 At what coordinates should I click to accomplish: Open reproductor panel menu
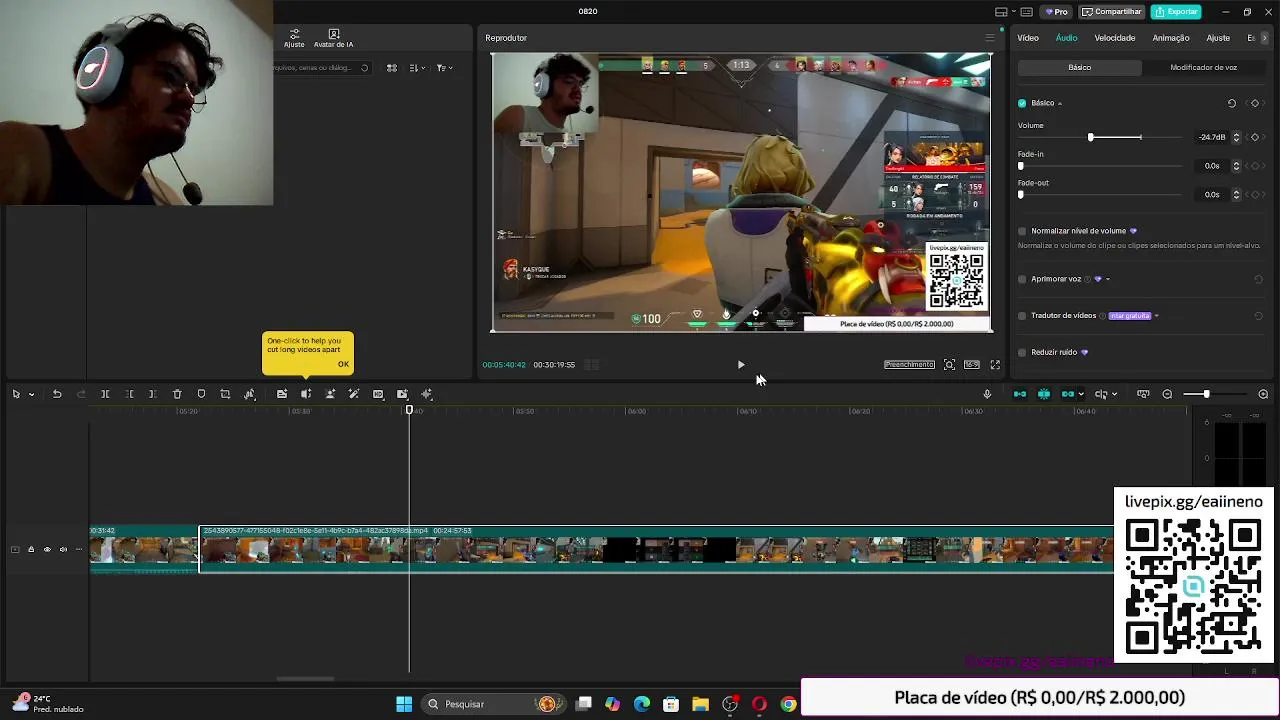(989, 38)
